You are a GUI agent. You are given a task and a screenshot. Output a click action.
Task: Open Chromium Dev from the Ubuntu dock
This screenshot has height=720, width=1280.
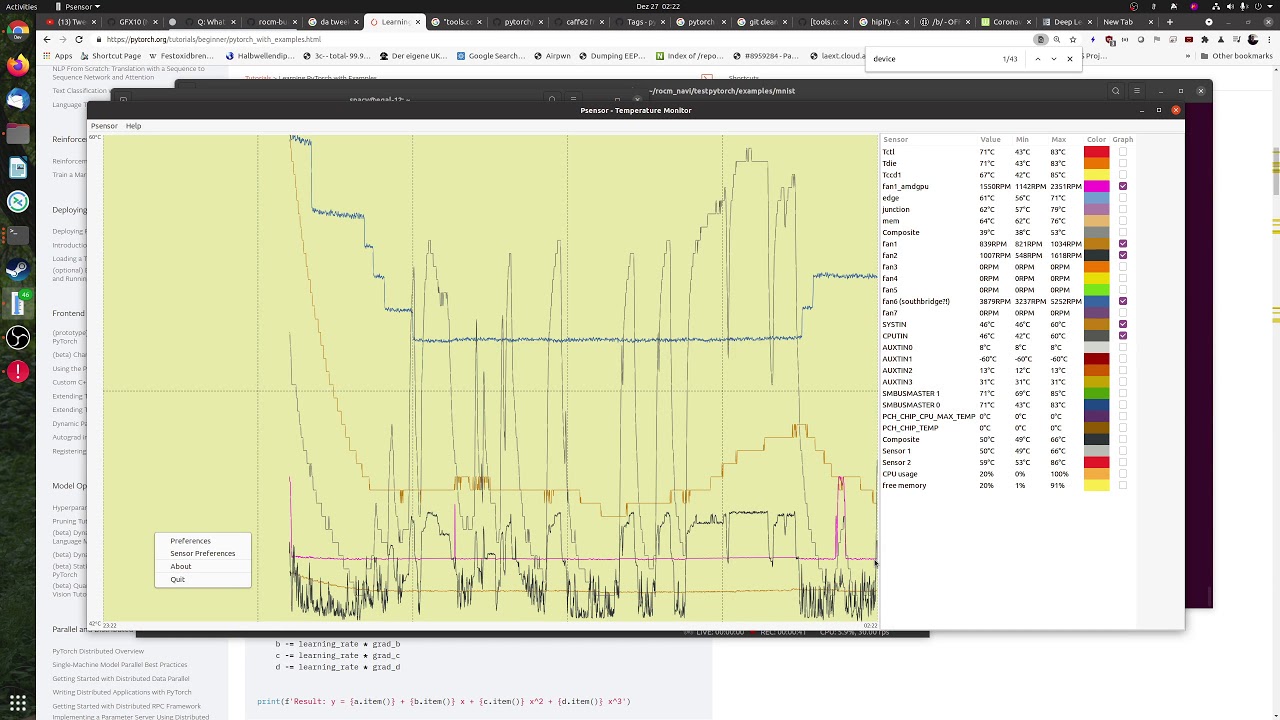pyautogui.click(x=18, y=32)
